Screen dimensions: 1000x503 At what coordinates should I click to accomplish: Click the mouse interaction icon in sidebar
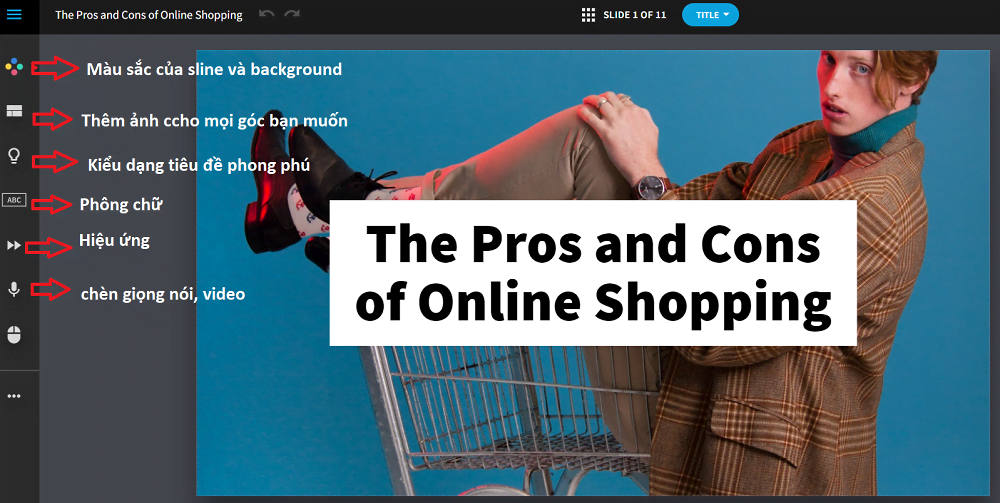click(x=14, y=334)
